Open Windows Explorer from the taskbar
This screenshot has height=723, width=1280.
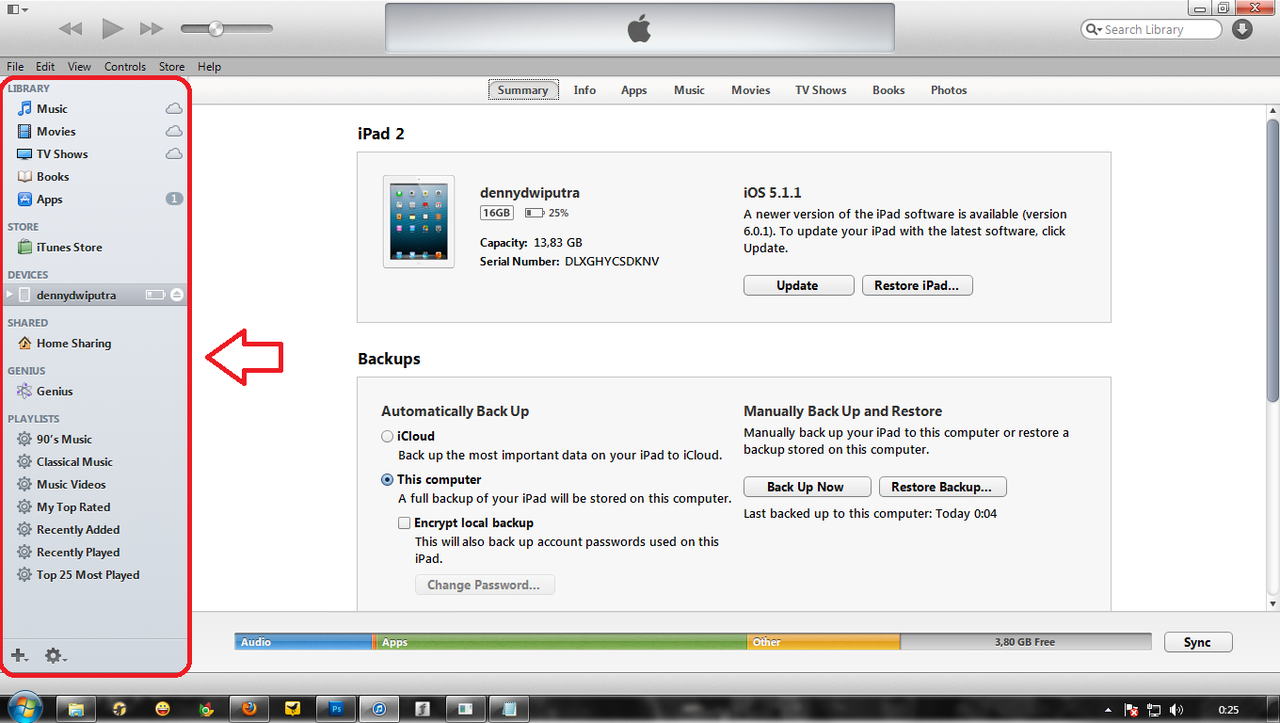point(76,709)
